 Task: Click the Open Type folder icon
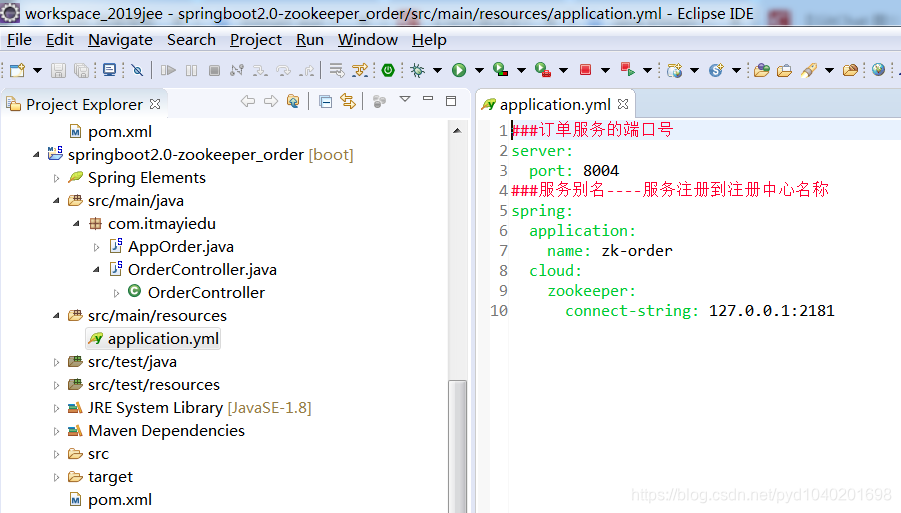(x=762, y=70)
